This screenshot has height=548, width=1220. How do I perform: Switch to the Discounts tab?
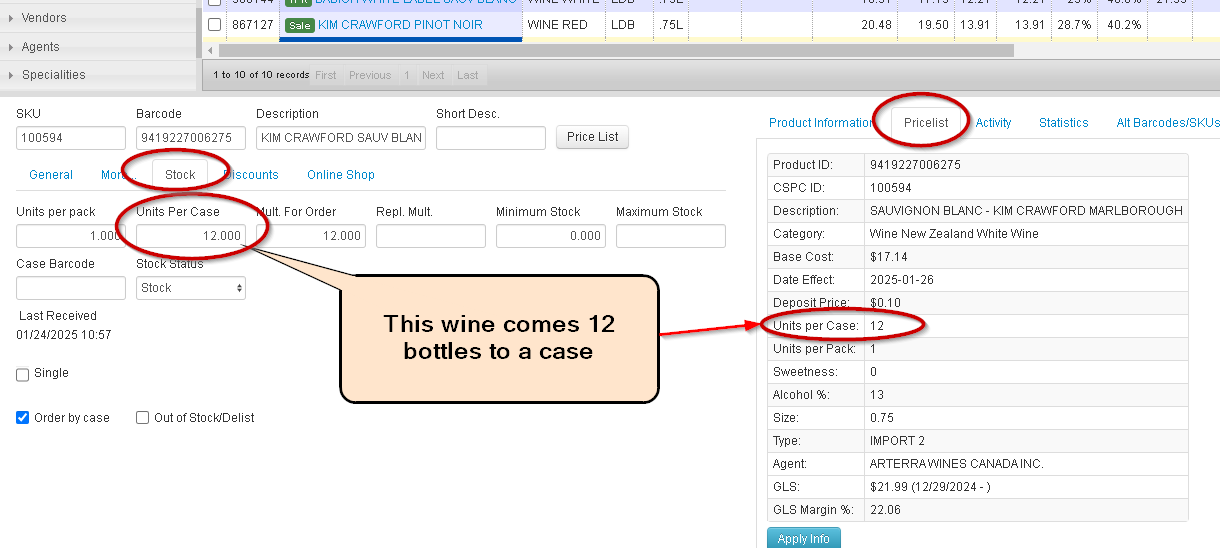click(251, 175)
